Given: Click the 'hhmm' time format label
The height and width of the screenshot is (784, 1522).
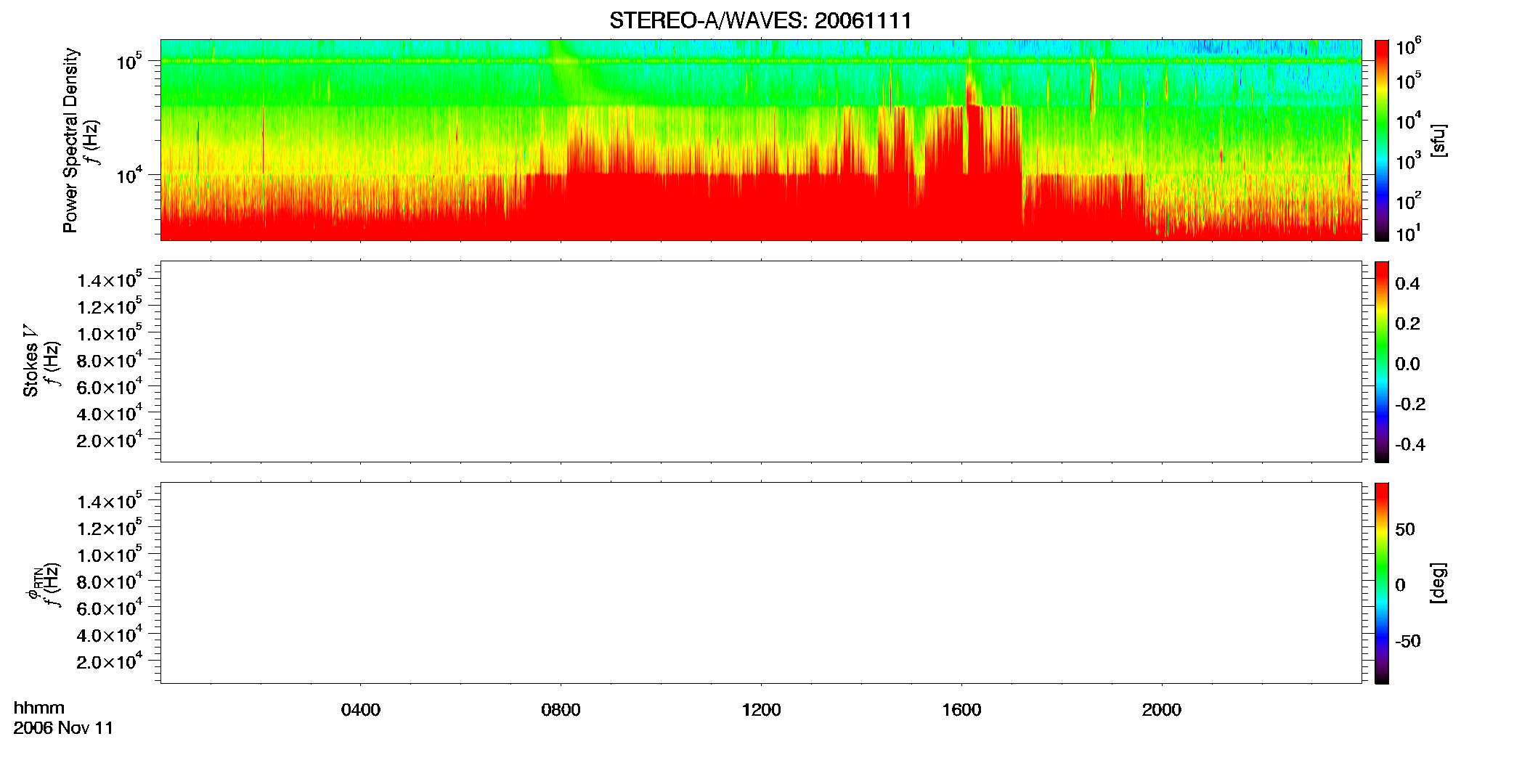Looking at the screenshot, I should [x=39, y=708].
